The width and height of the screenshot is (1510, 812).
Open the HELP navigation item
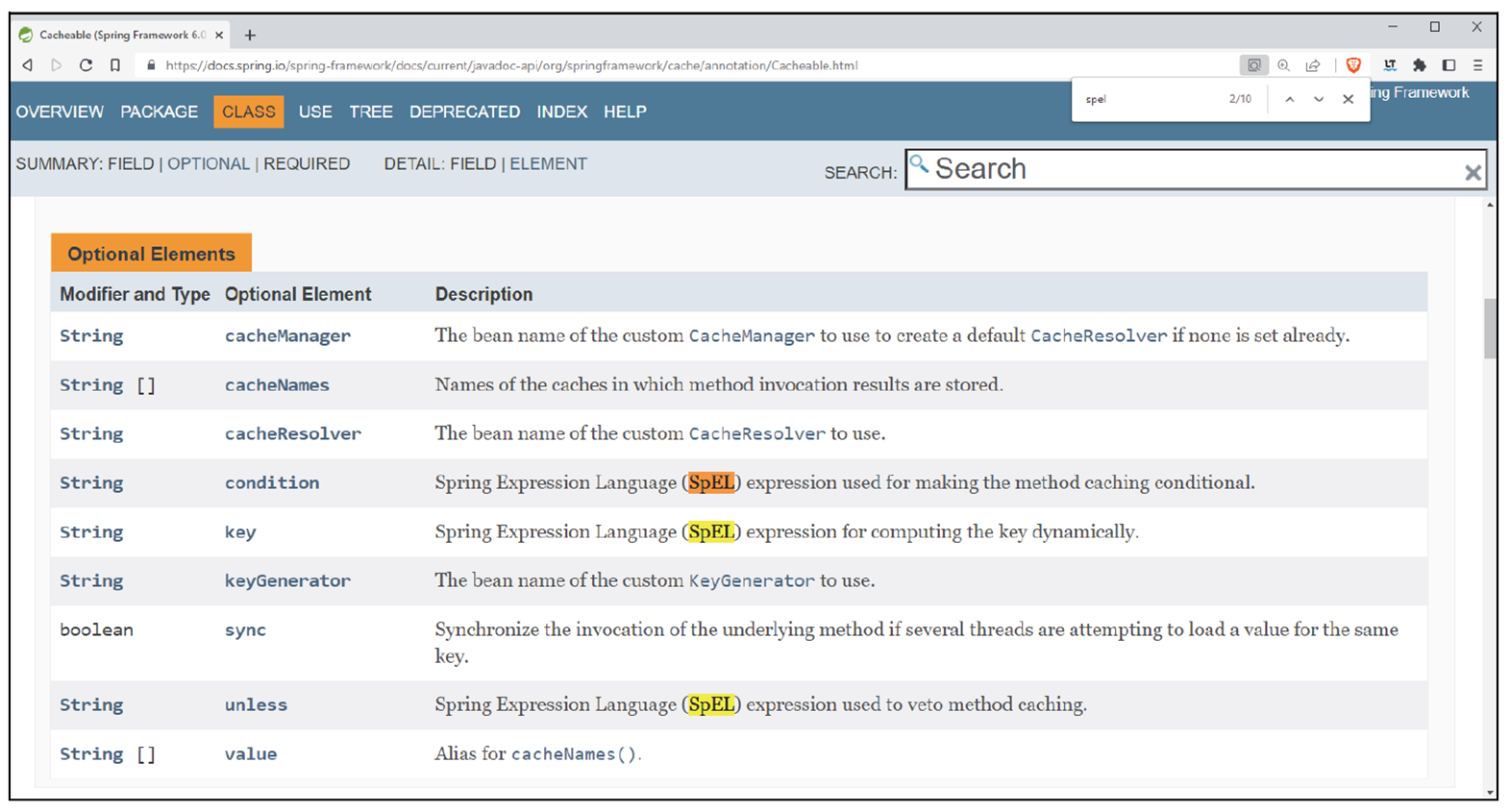pos(625,111)
